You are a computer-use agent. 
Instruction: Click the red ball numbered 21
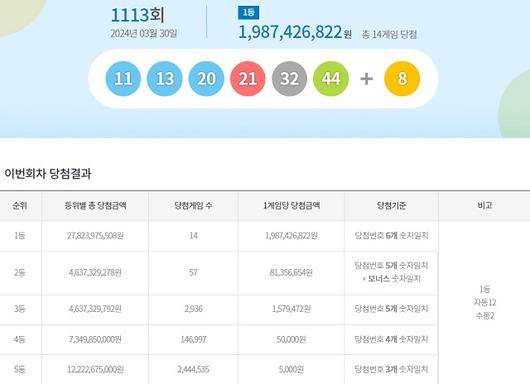[248, 79]
